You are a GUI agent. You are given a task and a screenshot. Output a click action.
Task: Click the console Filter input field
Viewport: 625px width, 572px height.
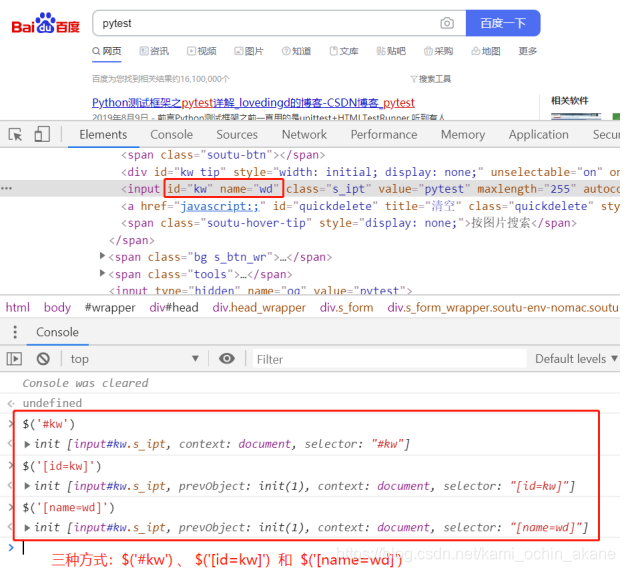pyautogui.click(x=389, y=359)
